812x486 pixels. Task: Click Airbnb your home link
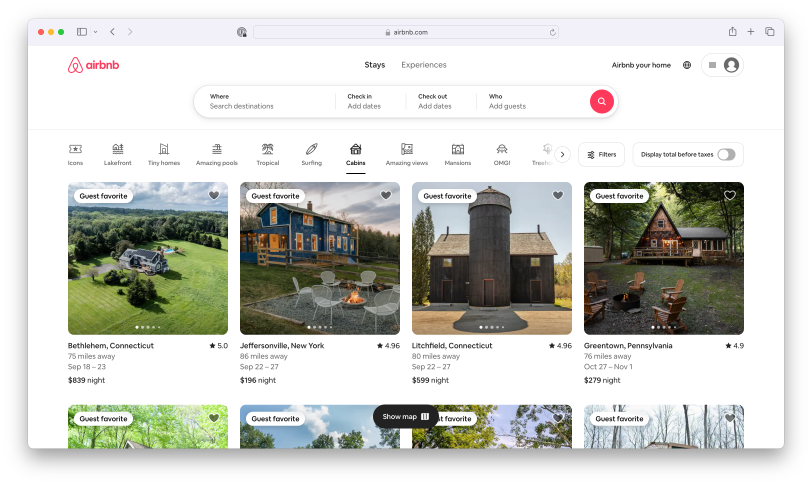click(x=641, y=65)
